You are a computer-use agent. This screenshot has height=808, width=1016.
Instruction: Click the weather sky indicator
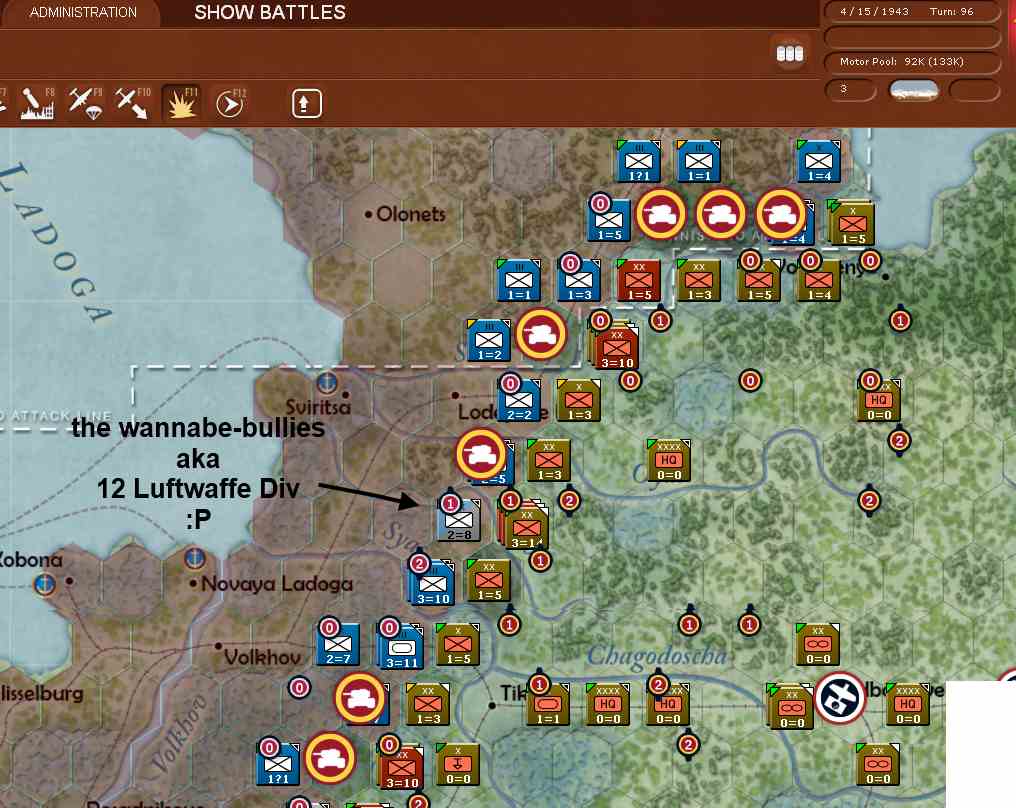914,90
